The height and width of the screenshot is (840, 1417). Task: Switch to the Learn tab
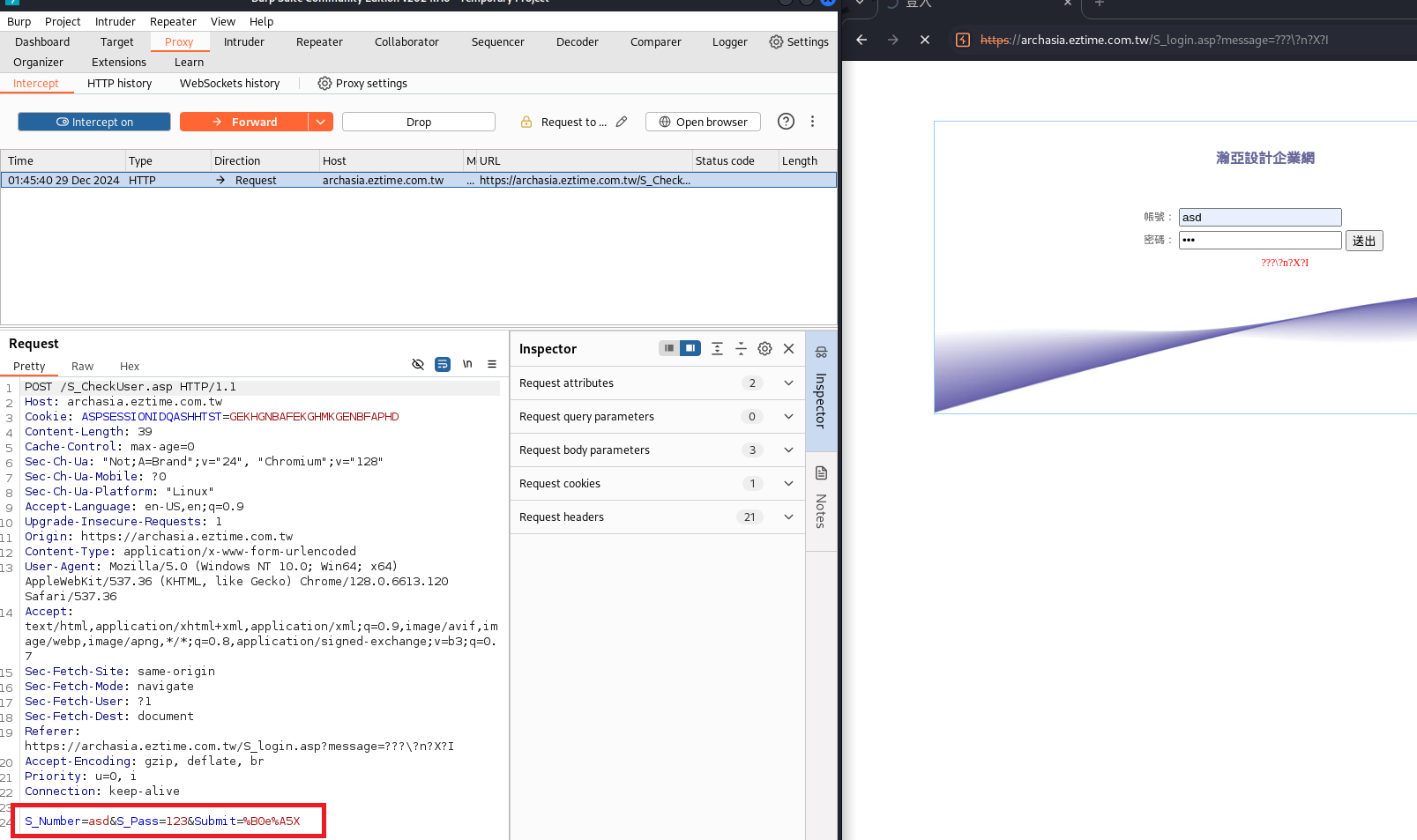point(189,62)
